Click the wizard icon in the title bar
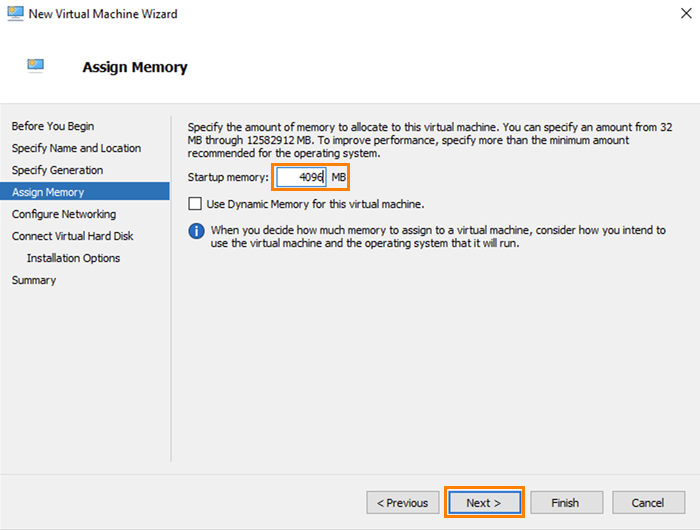The image size is (700, 530). point(14,14)
